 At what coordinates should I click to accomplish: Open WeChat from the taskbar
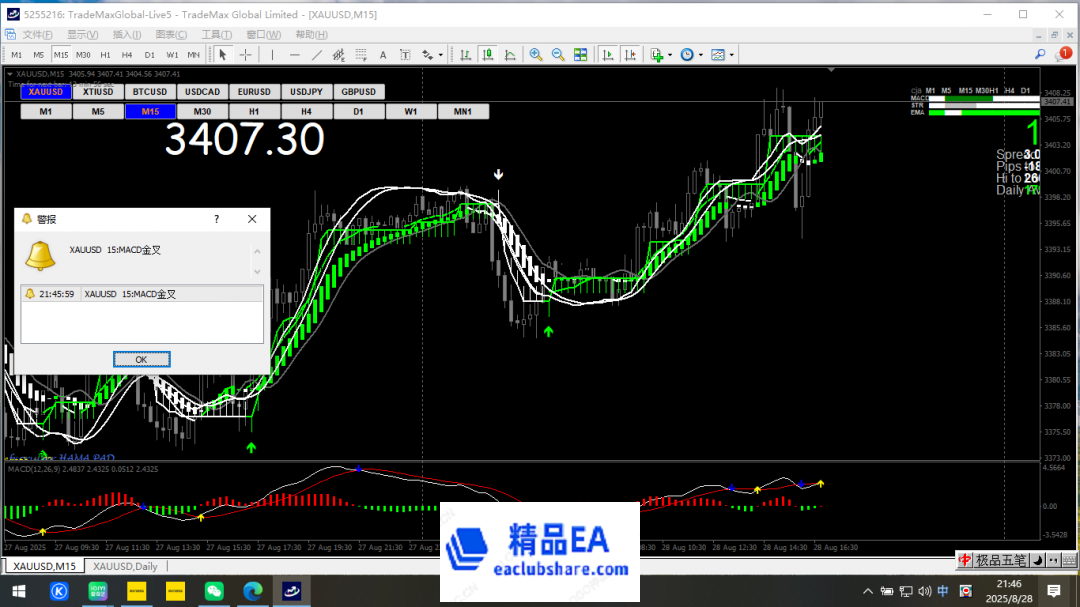[214, 591]
